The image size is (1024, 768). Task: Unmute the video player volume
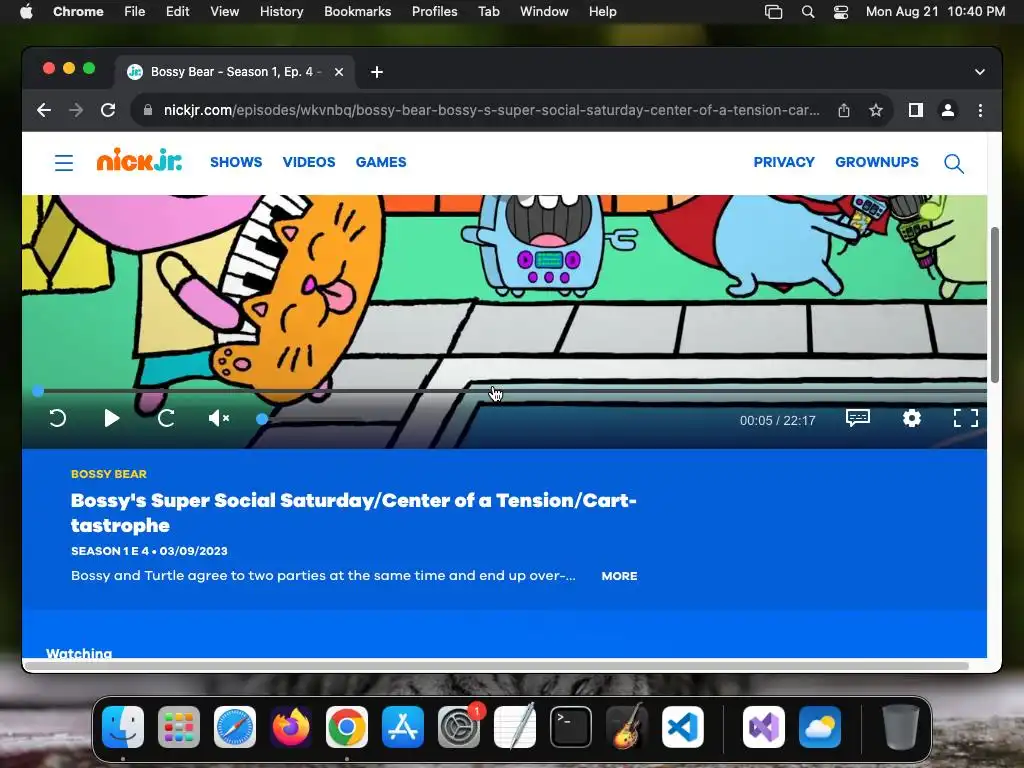219,418
